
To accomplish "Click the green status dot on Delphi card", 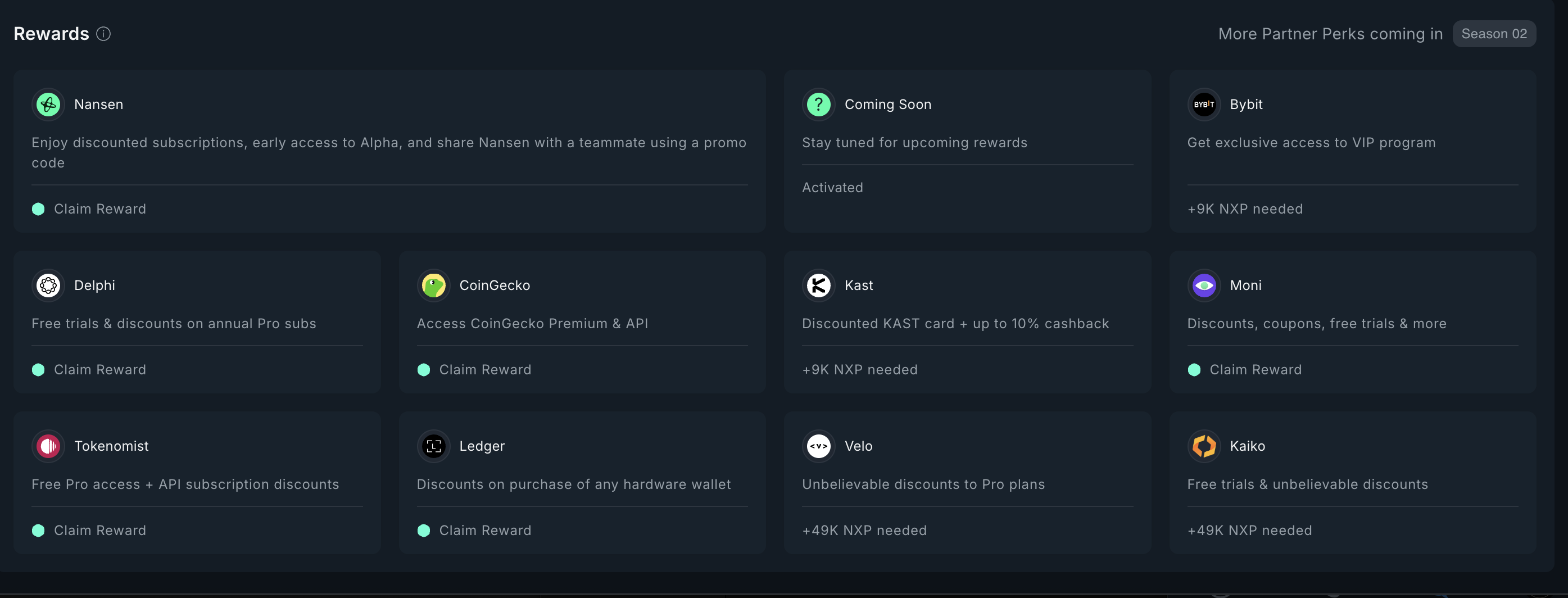I will 38,370.
